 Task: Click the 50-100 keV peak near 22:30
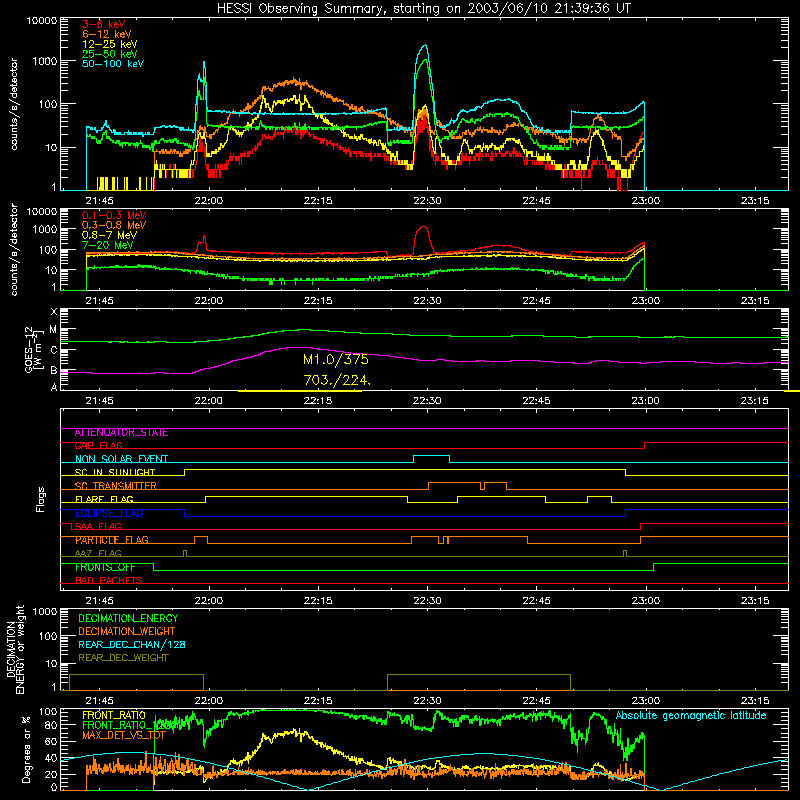click(x=425, y=46)
